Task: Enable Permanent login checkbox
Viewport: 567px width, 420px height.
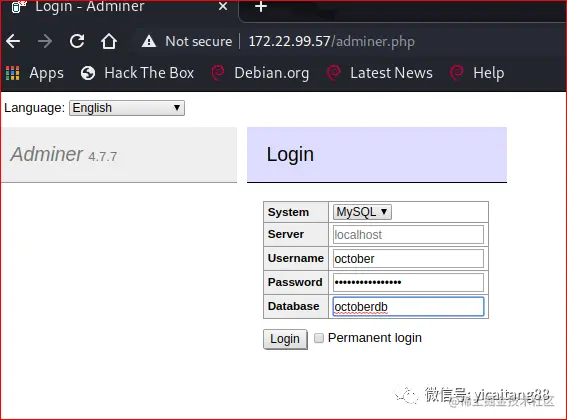Action: [x=319, y=338]
